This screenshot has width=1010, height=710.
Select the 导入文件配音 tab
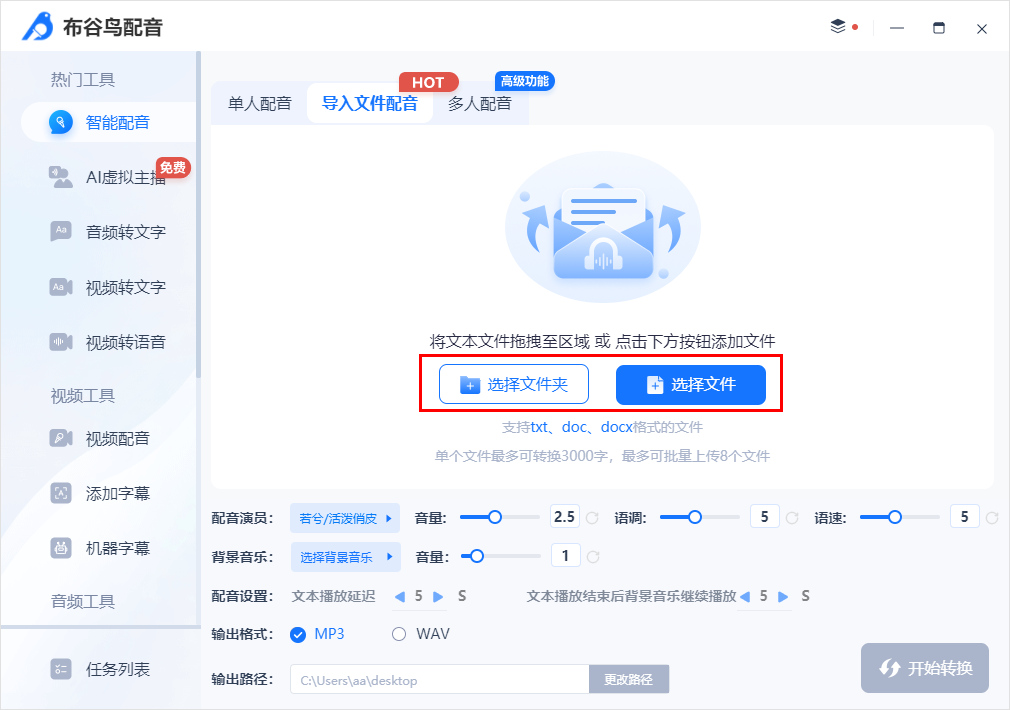370,103
